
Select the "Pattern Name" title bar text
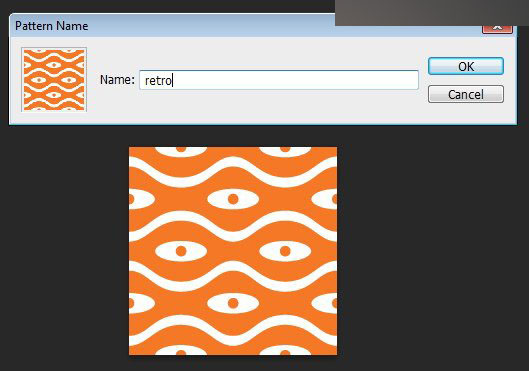(x=52, y=26)
